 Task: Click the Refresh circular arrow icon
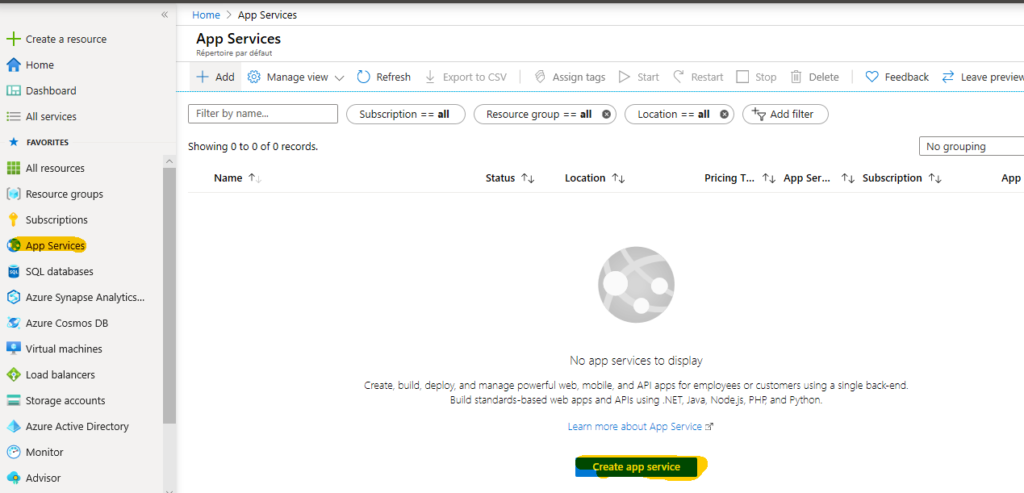click(364, 77)
